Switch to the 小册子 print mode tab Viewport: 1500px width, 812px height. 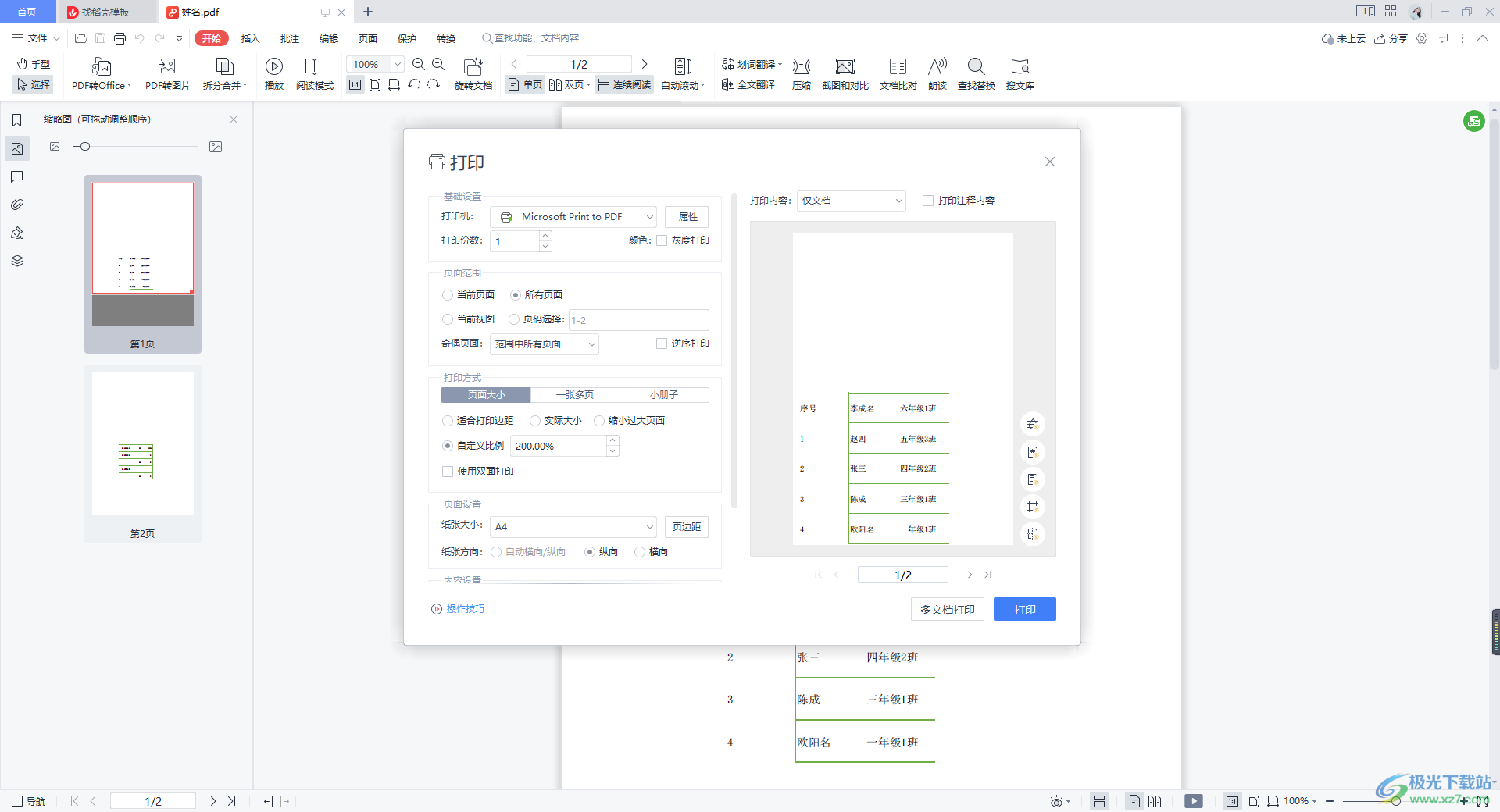[664, 395]
